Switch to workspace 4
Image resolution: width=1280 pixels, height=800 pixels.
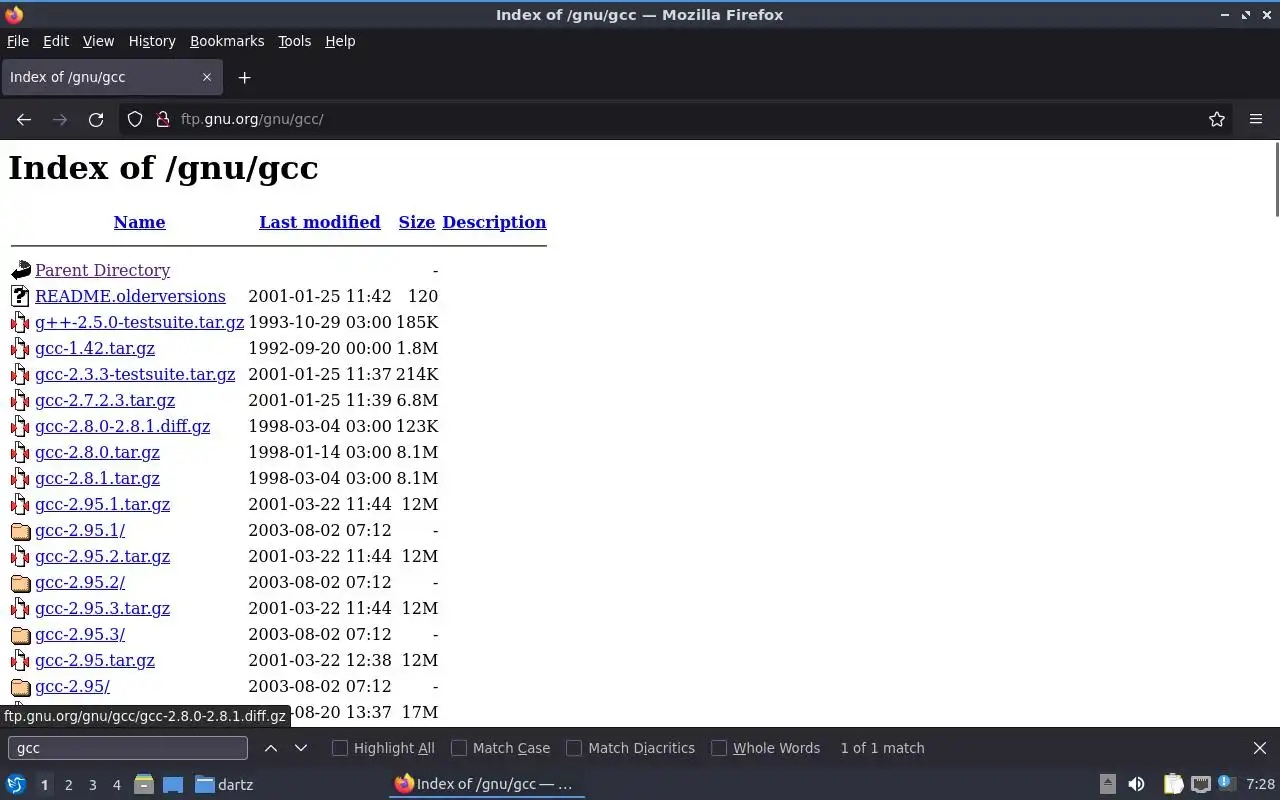[x=116, y=785]
